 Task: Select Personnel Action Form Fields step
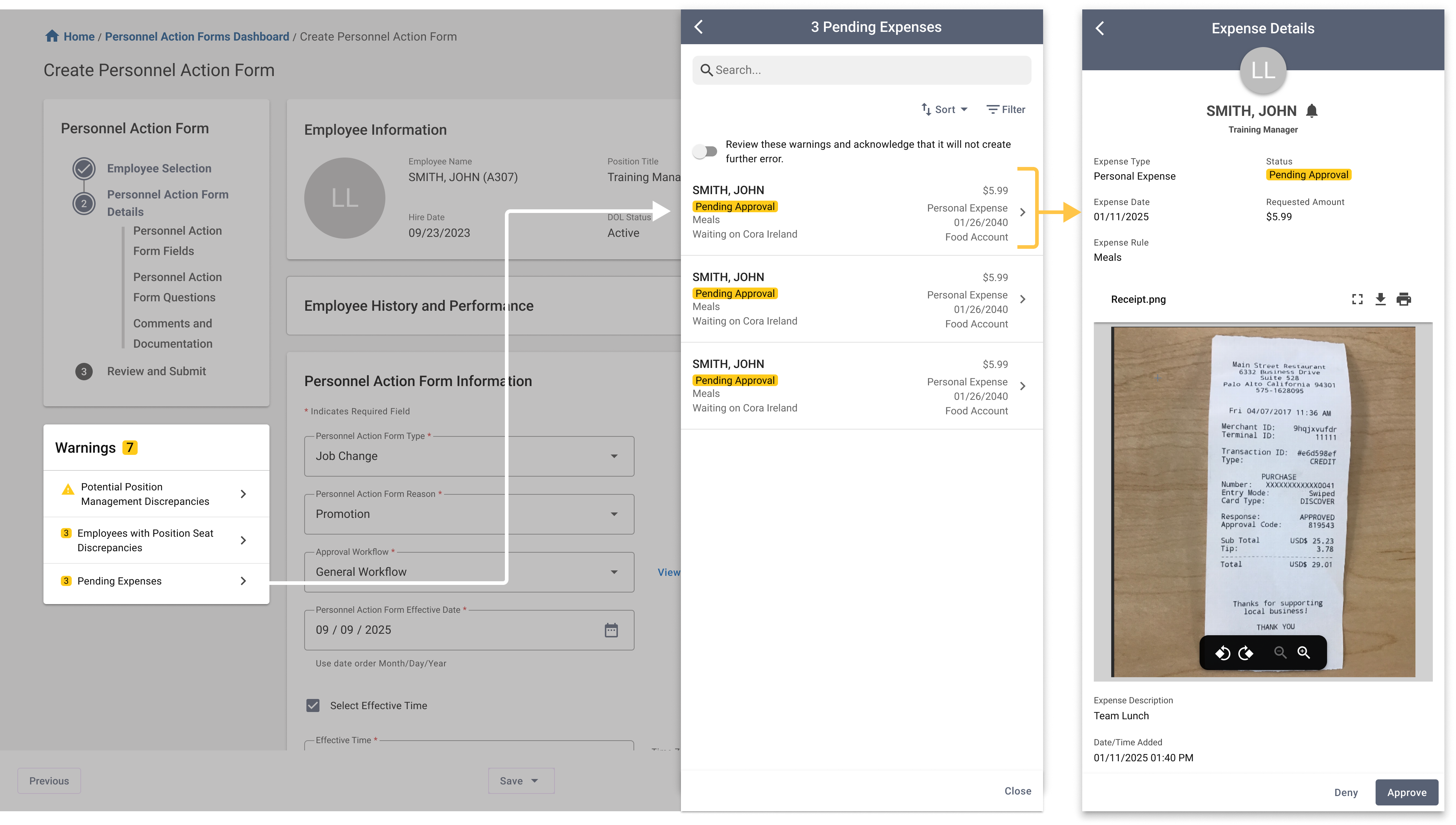(177, 241)
